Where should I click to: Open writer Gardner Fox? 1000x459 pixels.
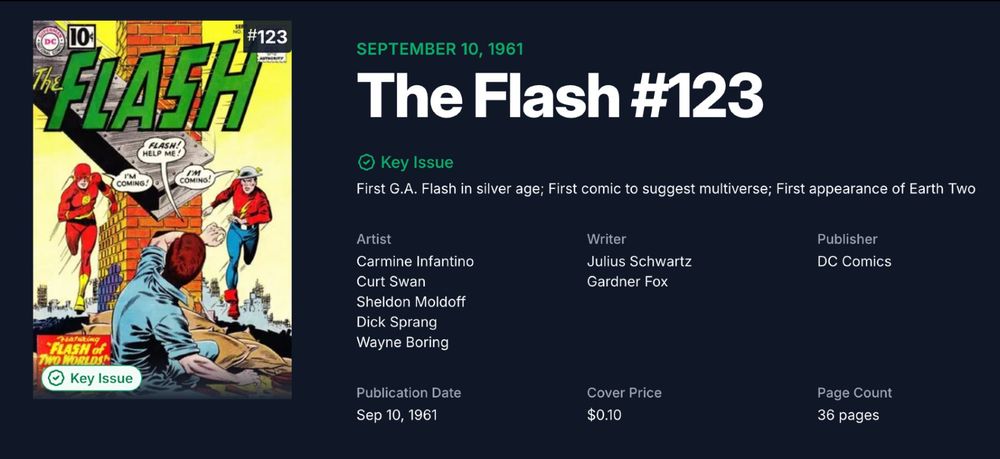point(627,281)
